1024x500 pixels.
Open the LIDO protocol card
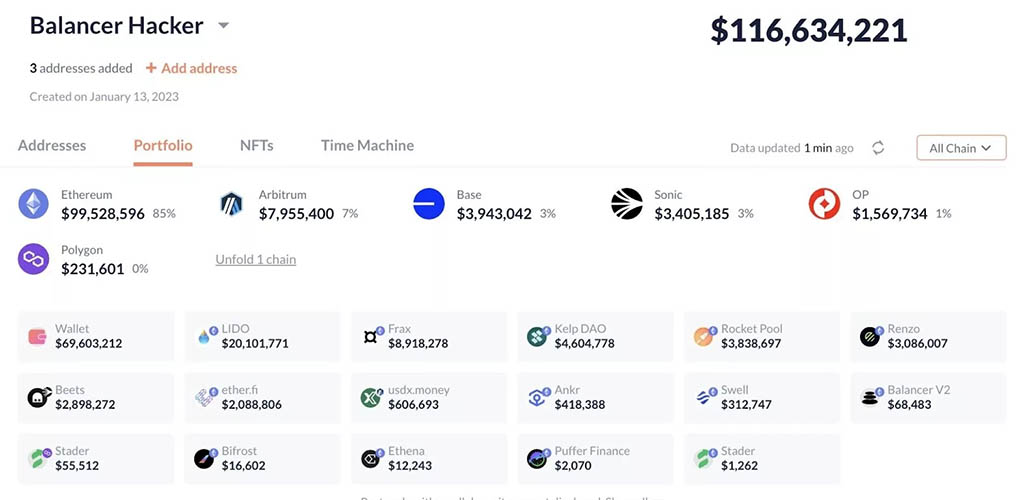[262, 336]
